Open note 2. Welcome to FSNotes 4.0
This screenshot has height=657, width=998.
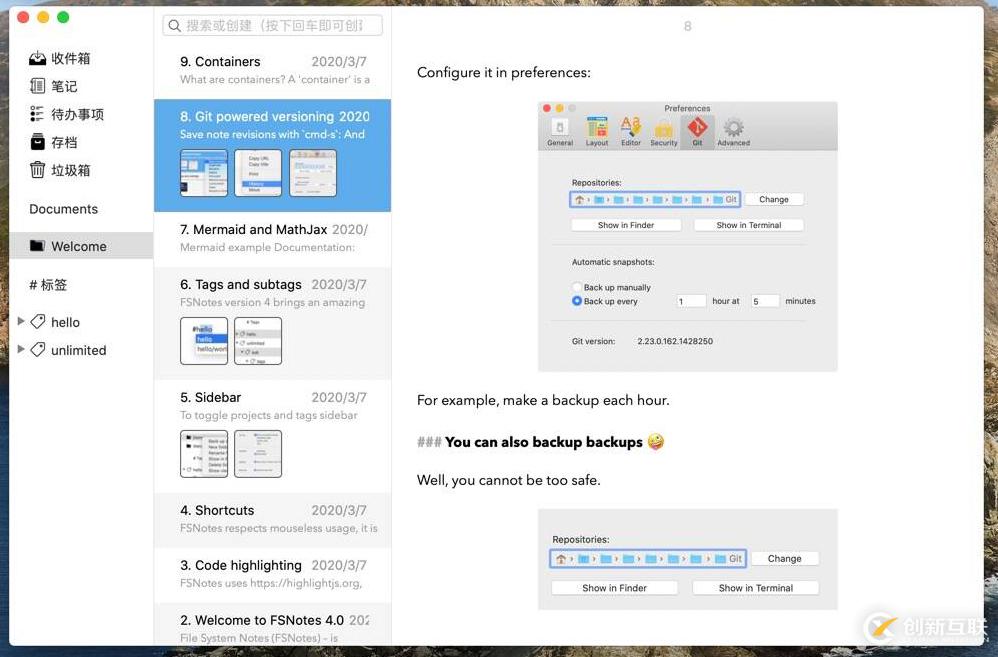(272, 626)
